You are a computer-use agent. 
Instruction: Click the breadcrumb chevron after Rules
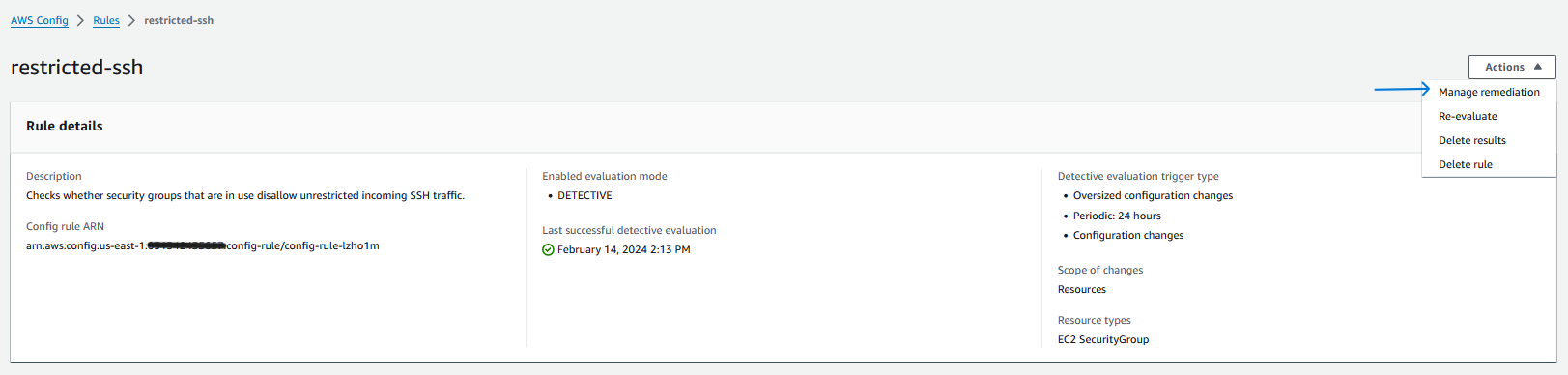(131, 20)
